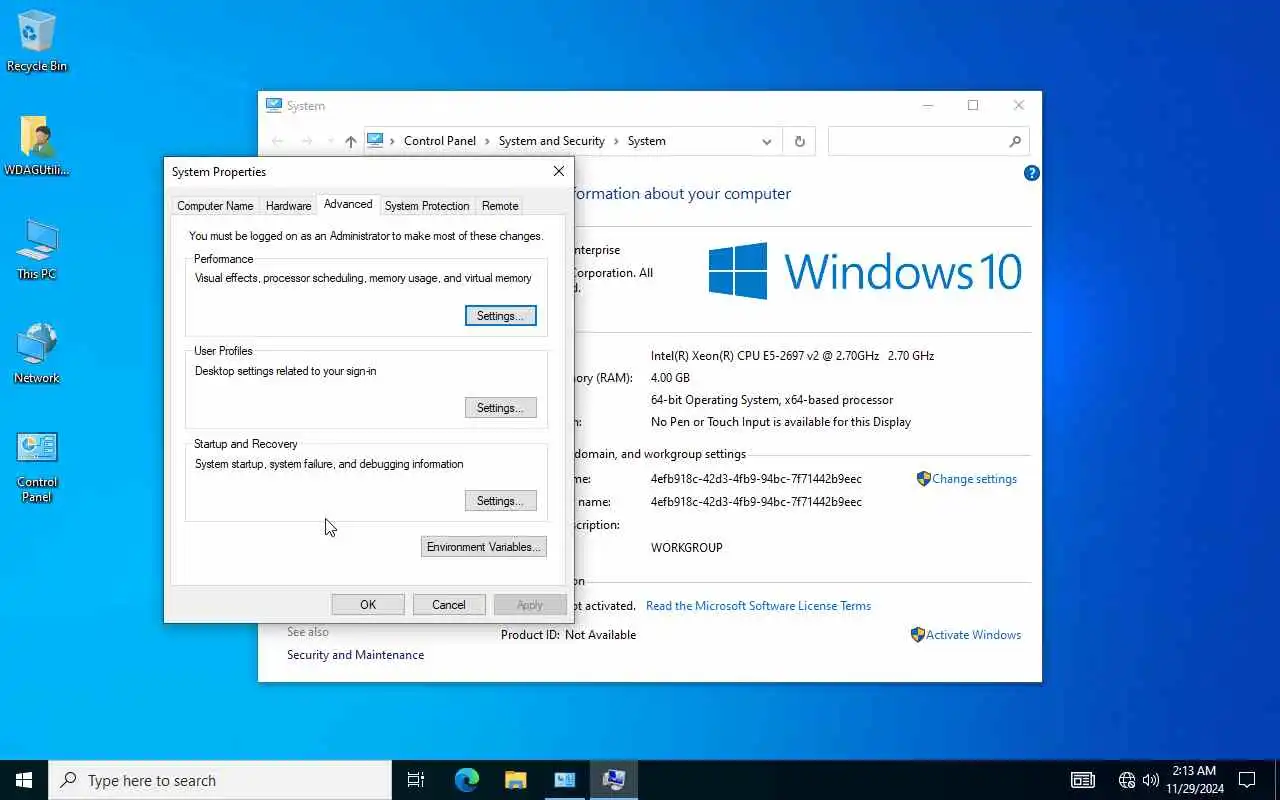The width and height of the screenshot is (1280, 800).
Task: Click the Control Panel breadcrumb
Action: tap(440, 141)
